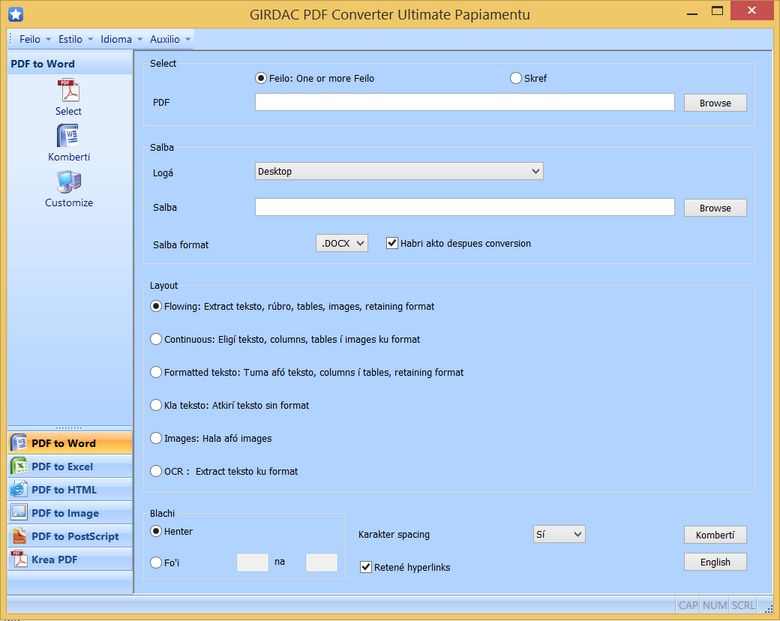Image resolution: width=780 pixels, height=621 pixels.
Task: Click the Komberti Word document icon
Action: [x=68, y=135]
